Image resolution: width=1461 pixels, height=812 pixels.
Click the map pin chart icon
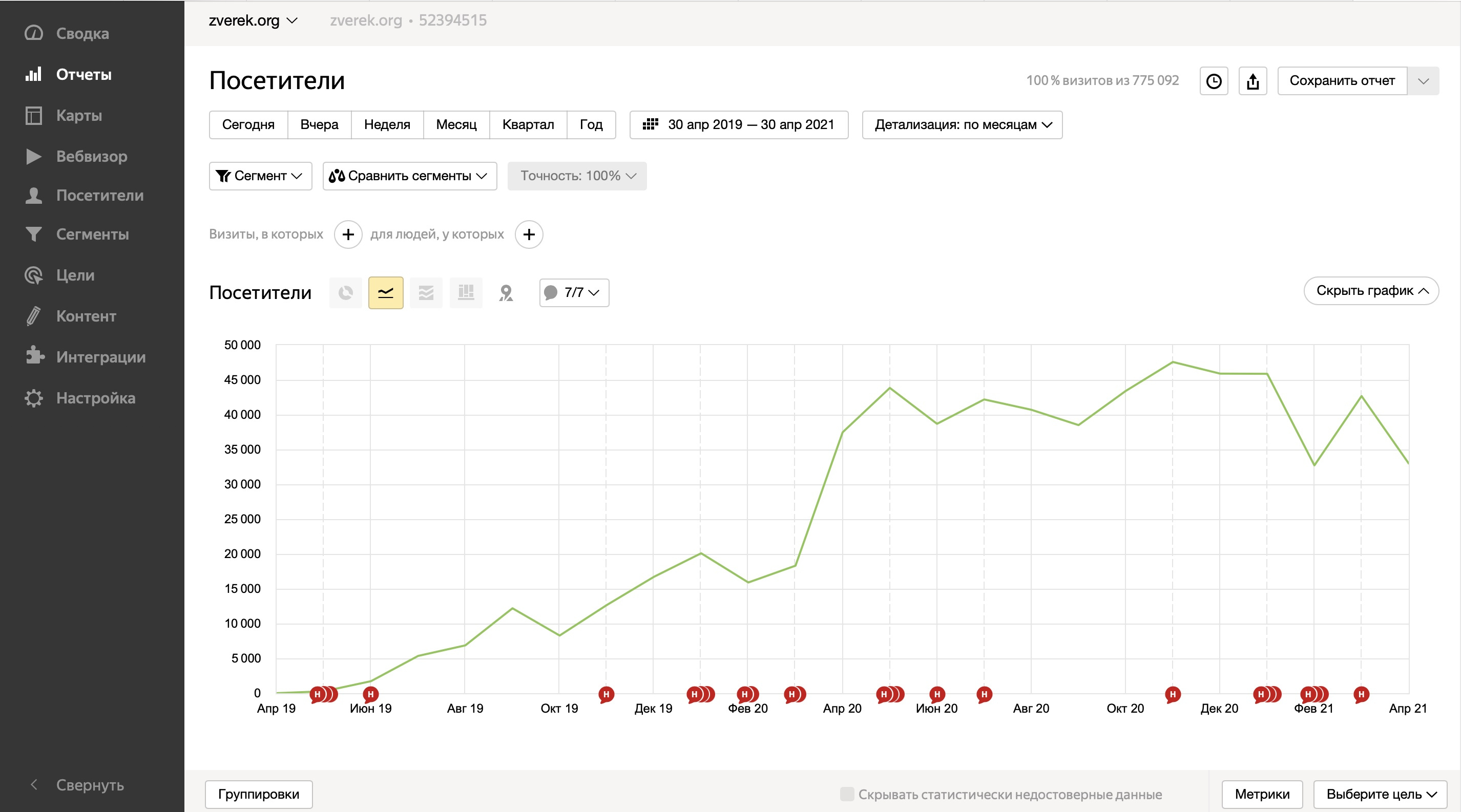point(505,292)
